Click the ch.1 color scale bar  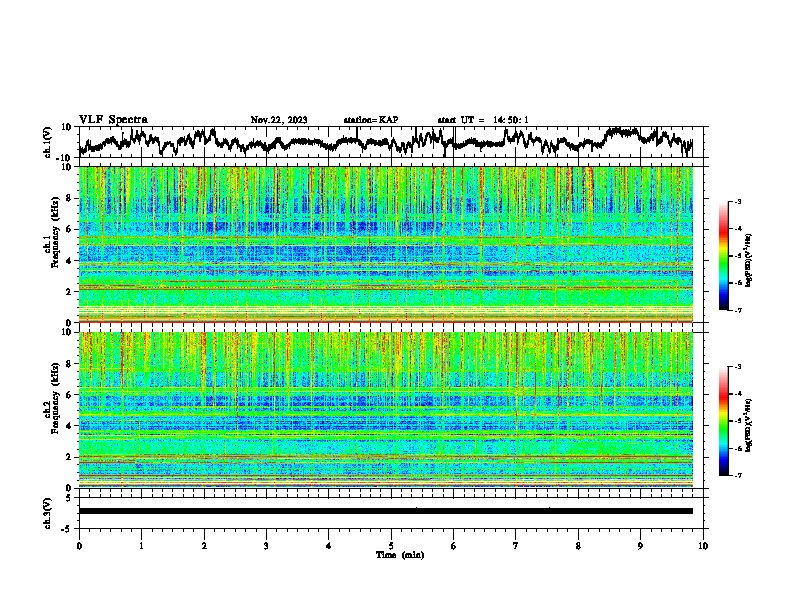click(723, 256)
